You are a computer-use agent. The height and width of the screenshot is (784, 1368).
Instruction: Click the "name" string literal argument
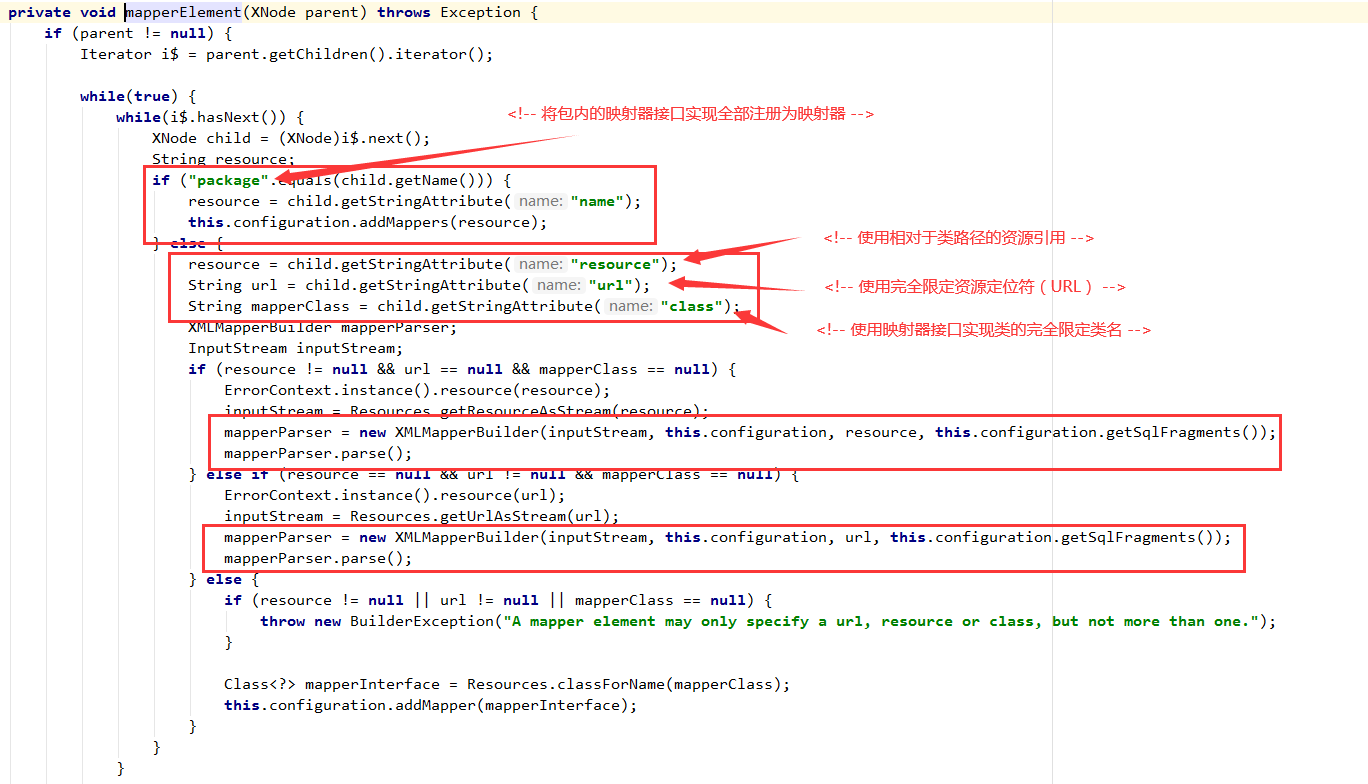597,202
